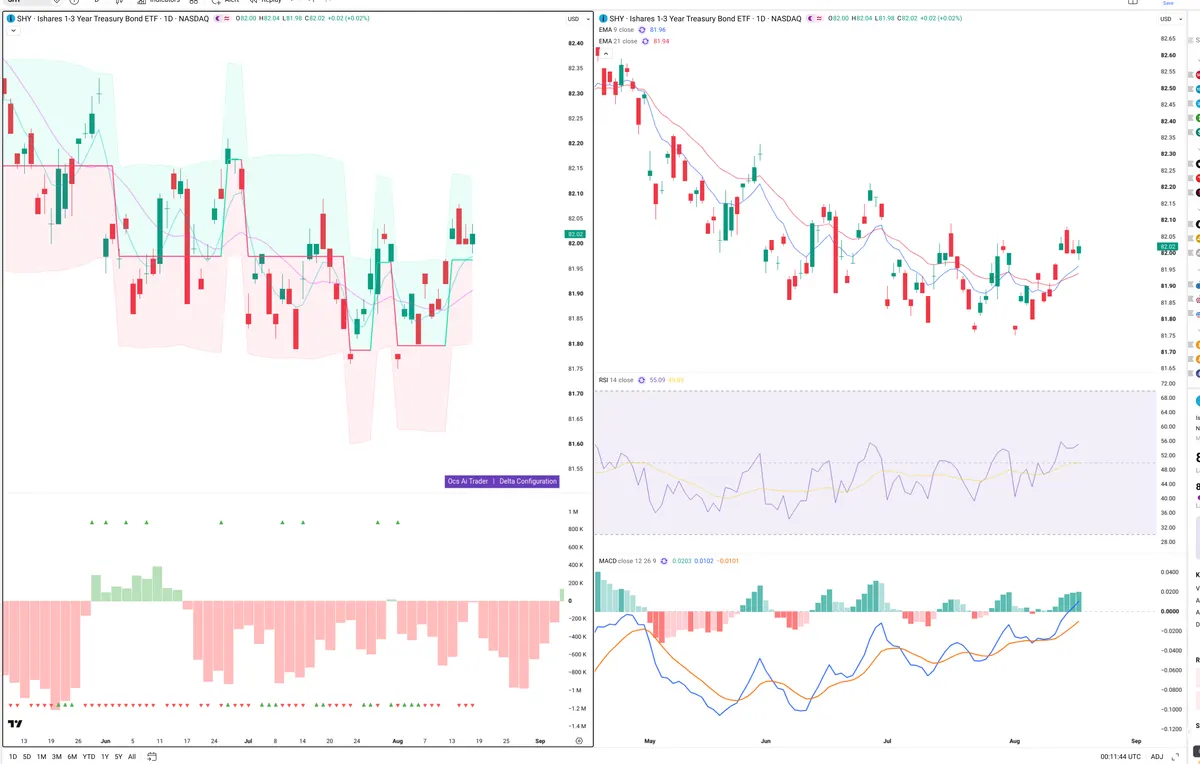Select the RSI 14 close legend

coord(616,380)
